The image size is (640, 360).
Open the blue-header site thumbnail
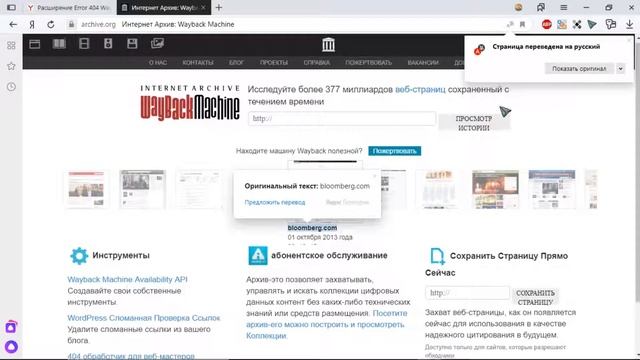click(552, 189)
